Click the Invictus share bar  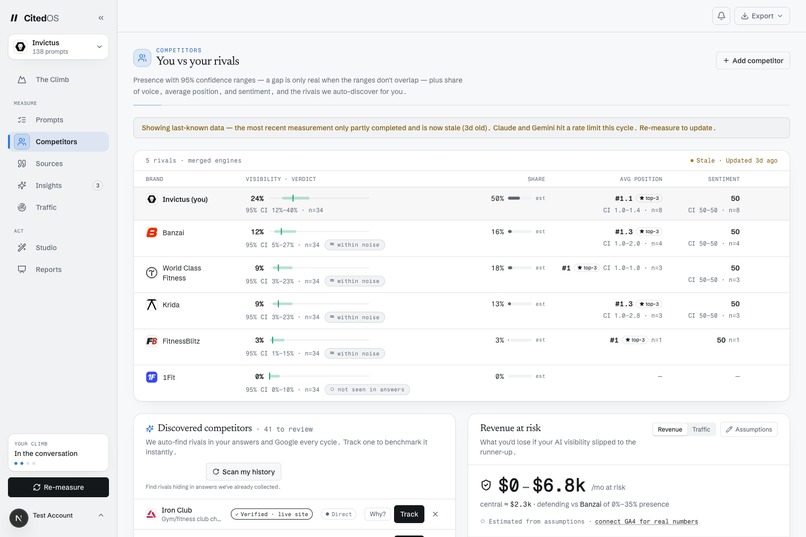(x=519, y=198)
